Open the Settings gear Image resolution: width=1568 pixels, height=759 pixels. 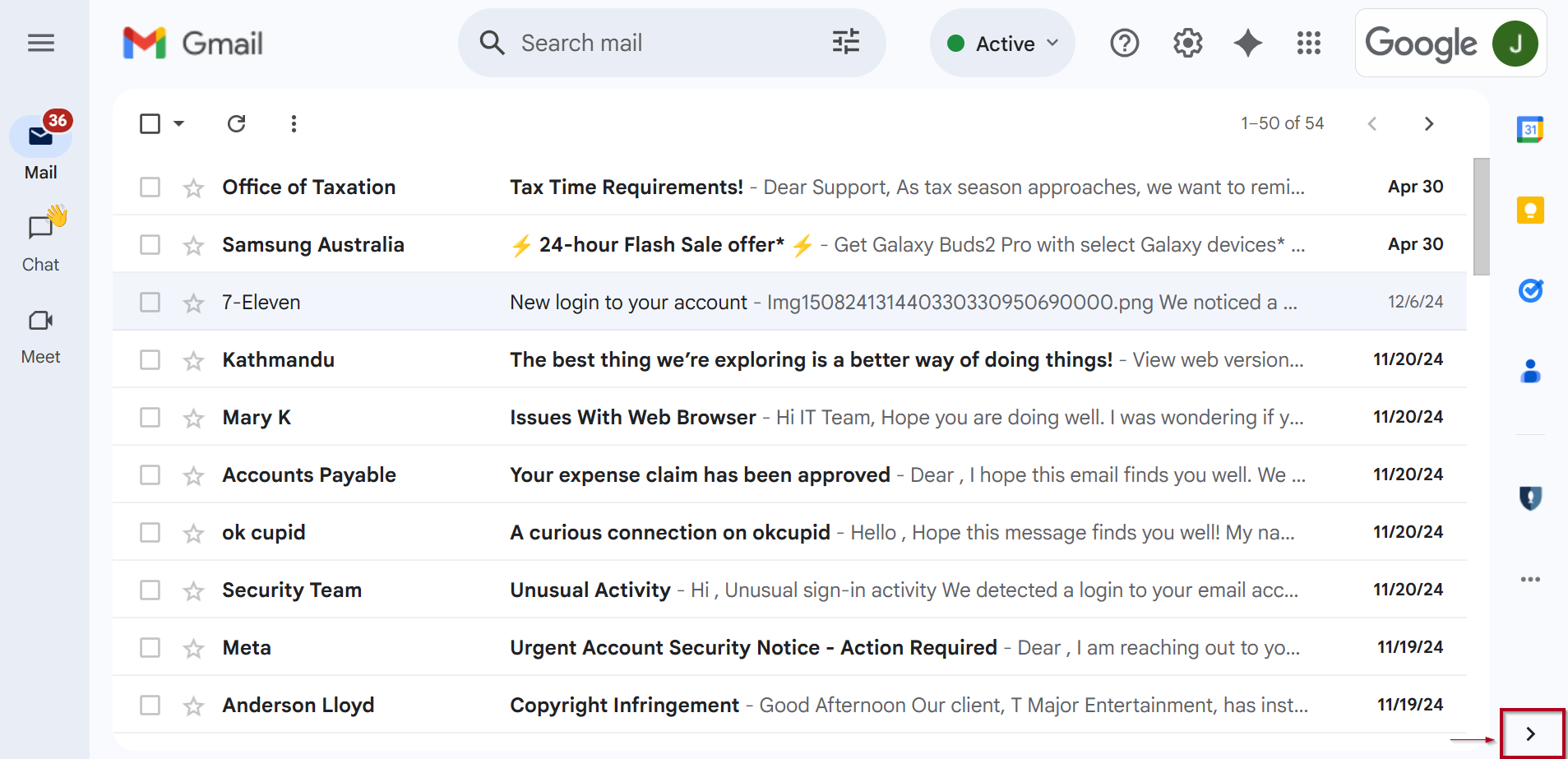pos(1187,43)
